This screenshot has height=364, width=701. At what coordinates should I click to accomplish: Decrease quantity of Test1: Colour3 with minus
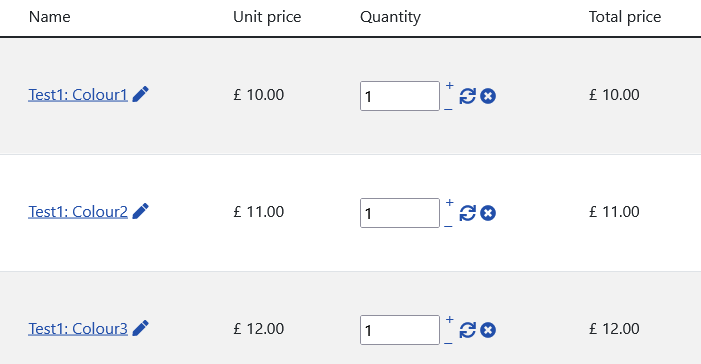(x=448, y=344)
